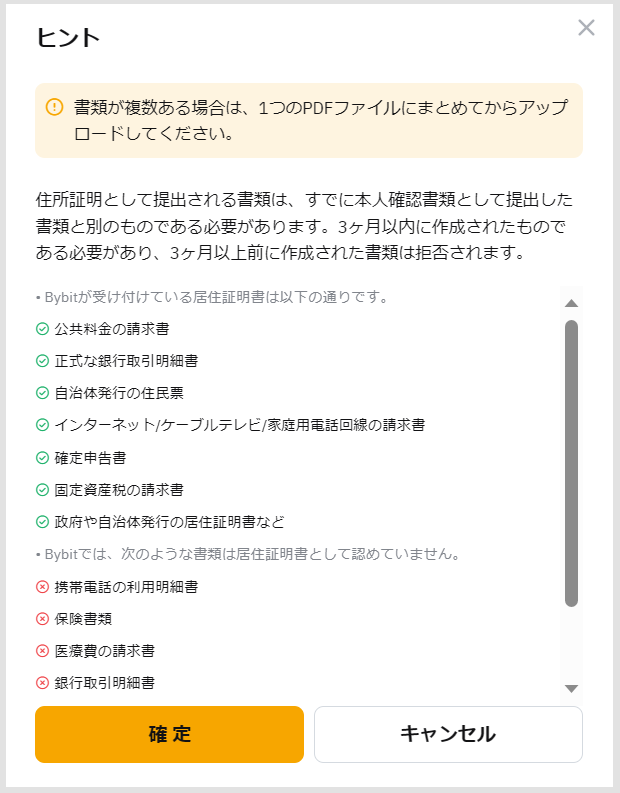Close the ヒント dialog with X

click(x=586, y=28)
